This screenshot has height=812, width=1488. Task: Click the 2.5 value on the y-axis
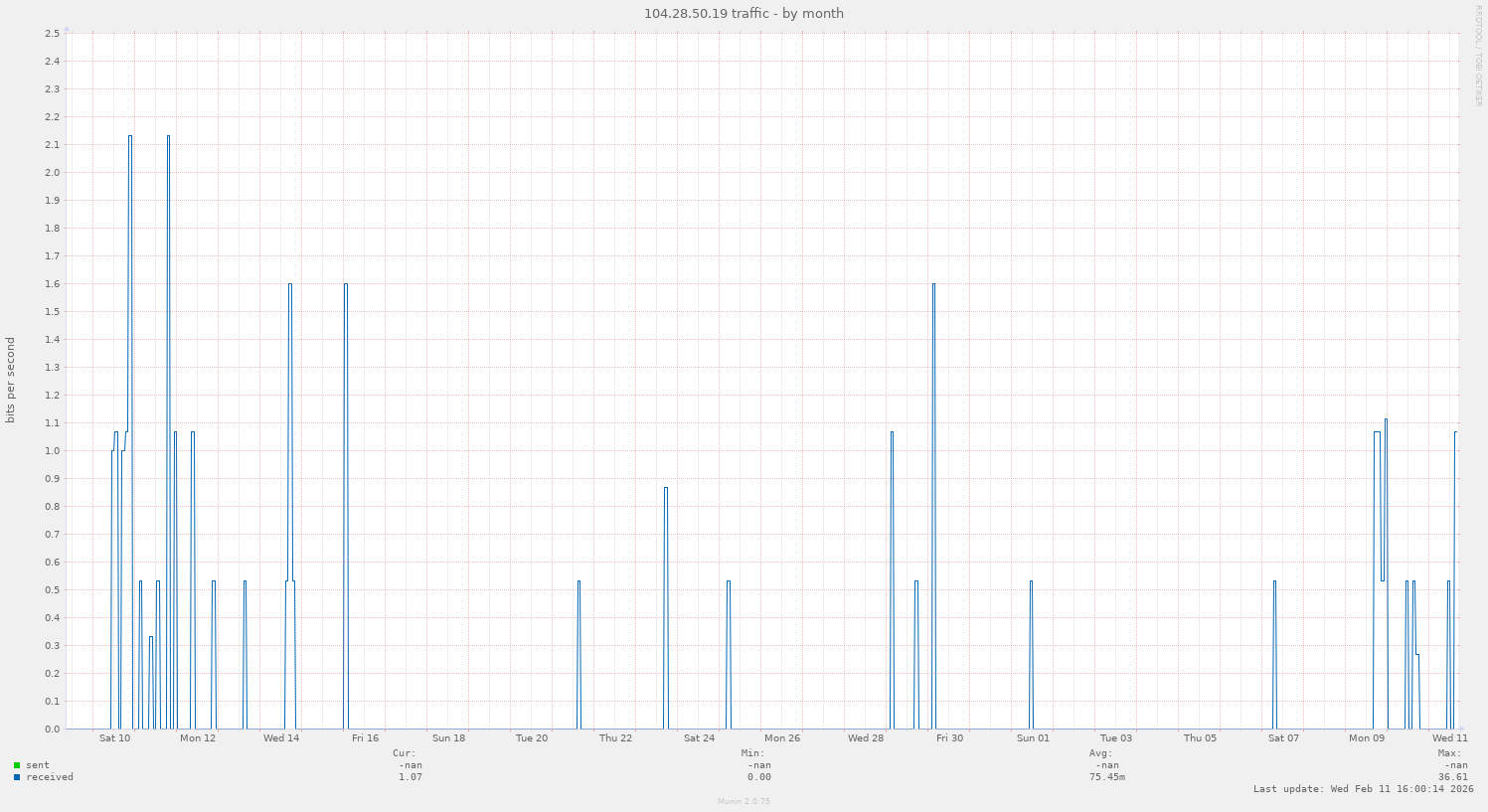(x=52, y=33)
